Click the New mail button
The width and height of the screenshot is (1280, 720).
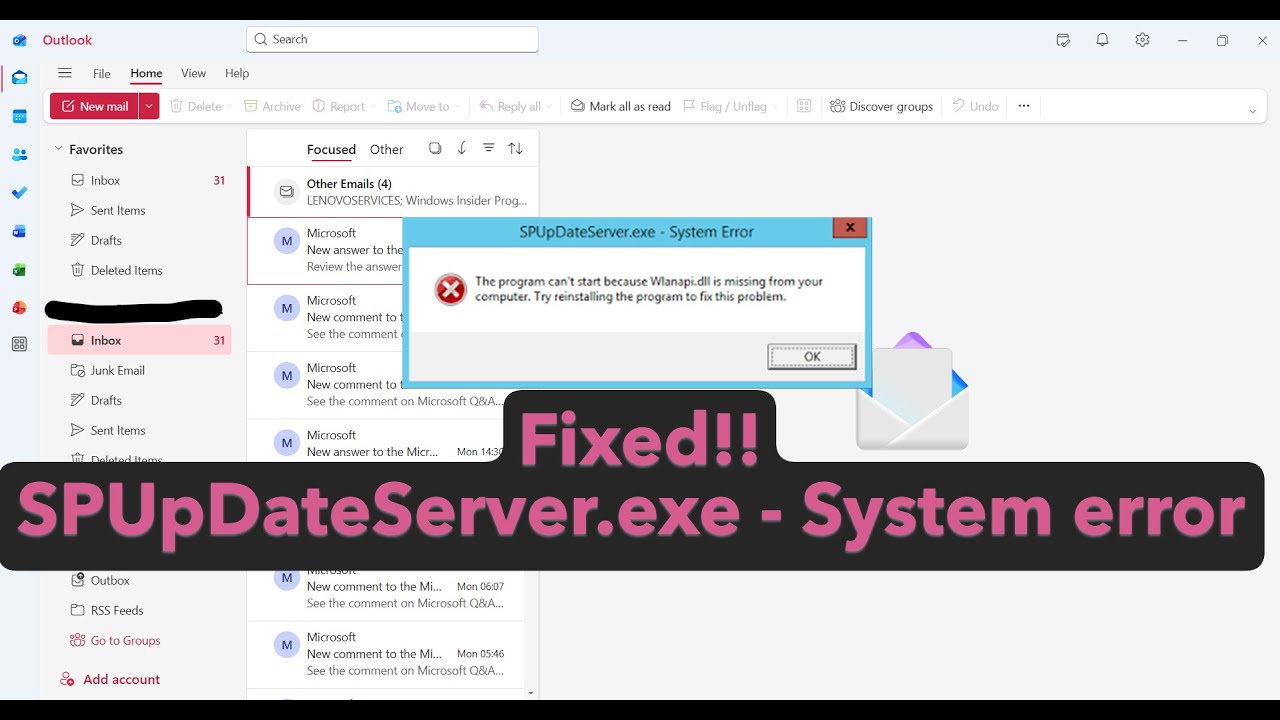95,106
